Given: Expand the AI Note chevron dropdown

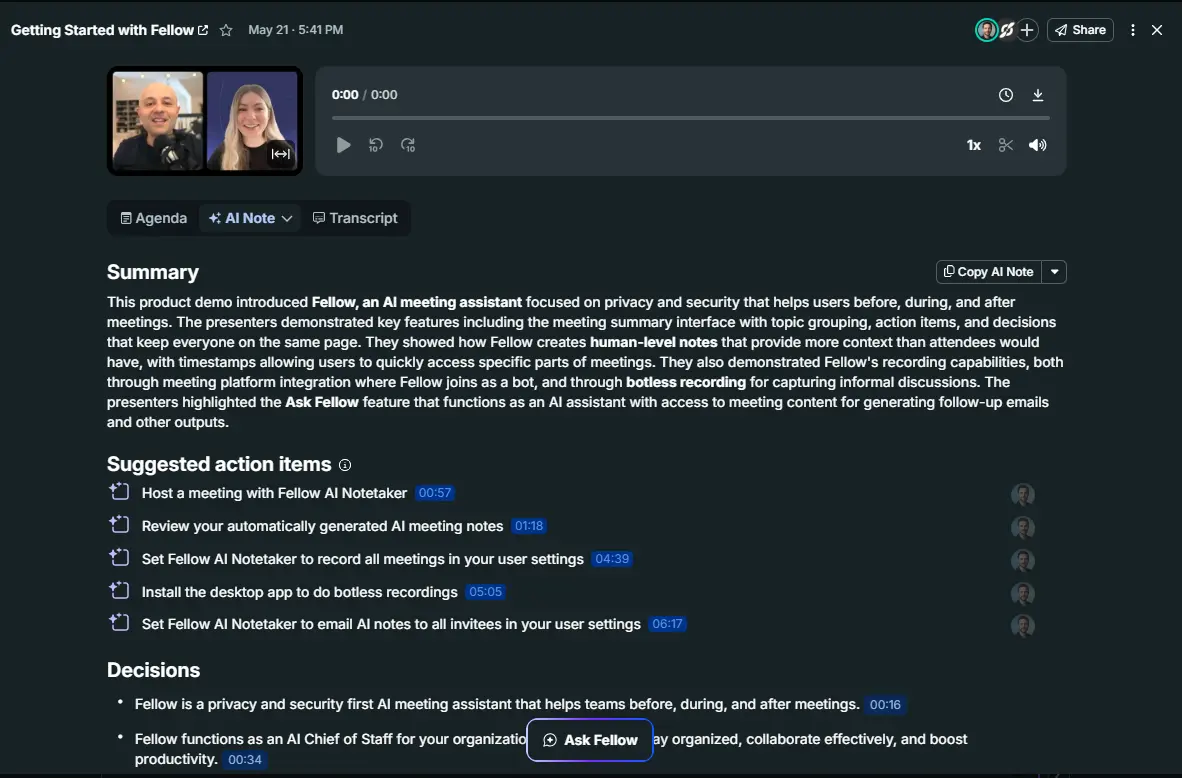Looking at the screenshot, I should click(x=287, y=219).
